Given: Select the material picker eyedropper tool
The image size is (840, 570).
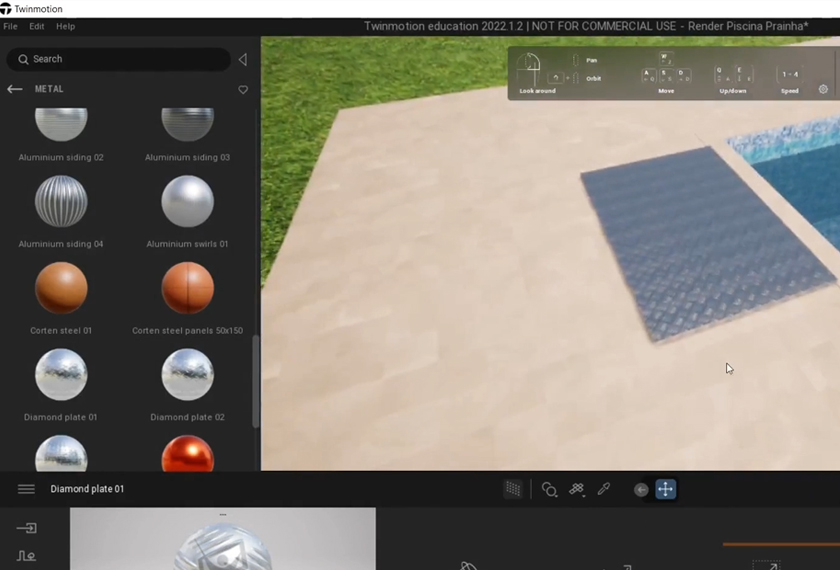Looking at the screenshot, I should 604,489.
